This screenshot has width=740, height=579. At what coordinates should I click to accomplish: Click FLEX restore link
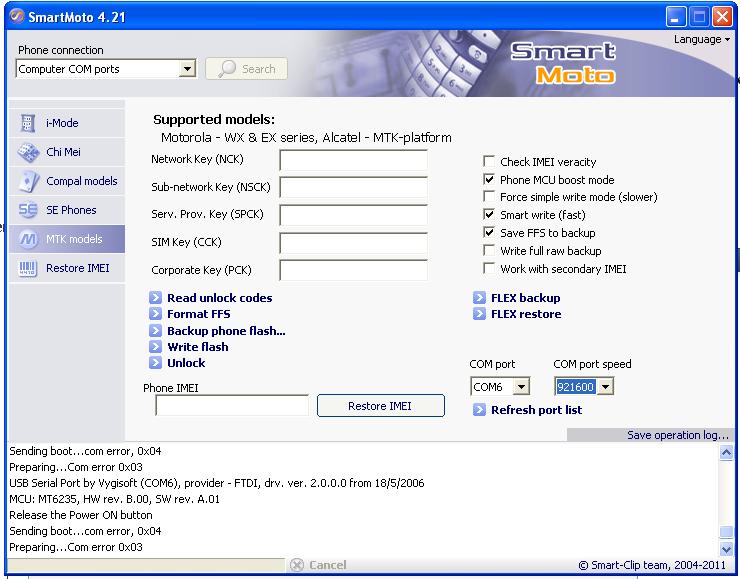point(526,314)
